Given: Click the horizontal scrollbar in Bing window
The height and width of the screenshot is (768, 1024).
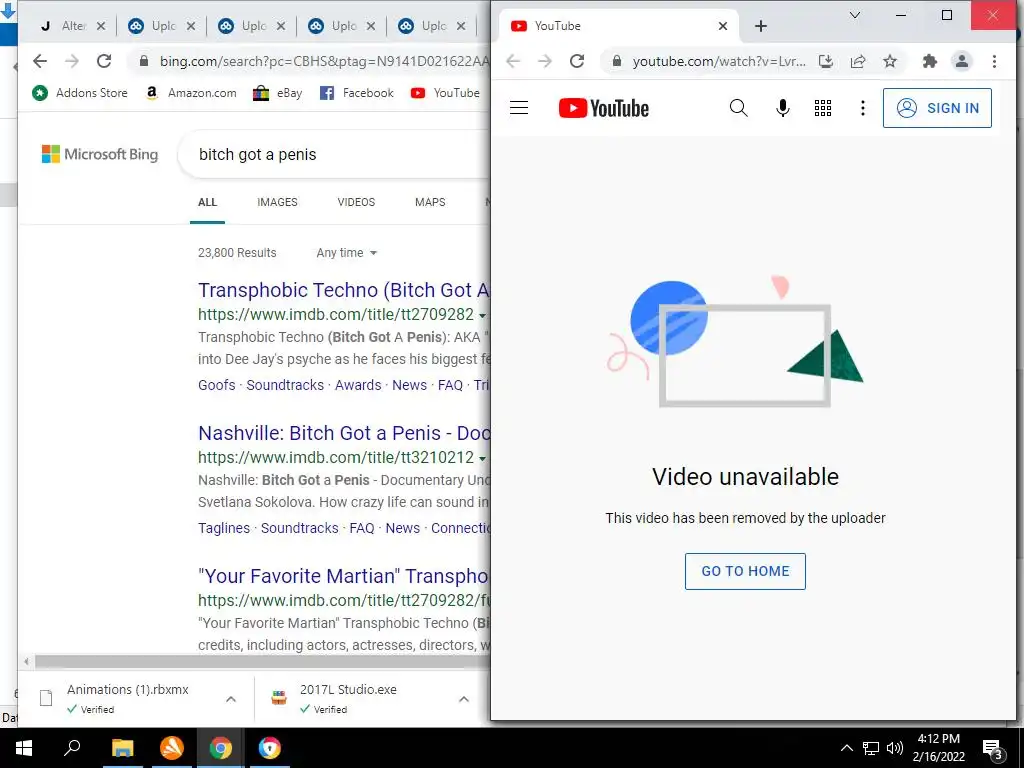Looking at the screenshot, I should [x=261, y=662].
